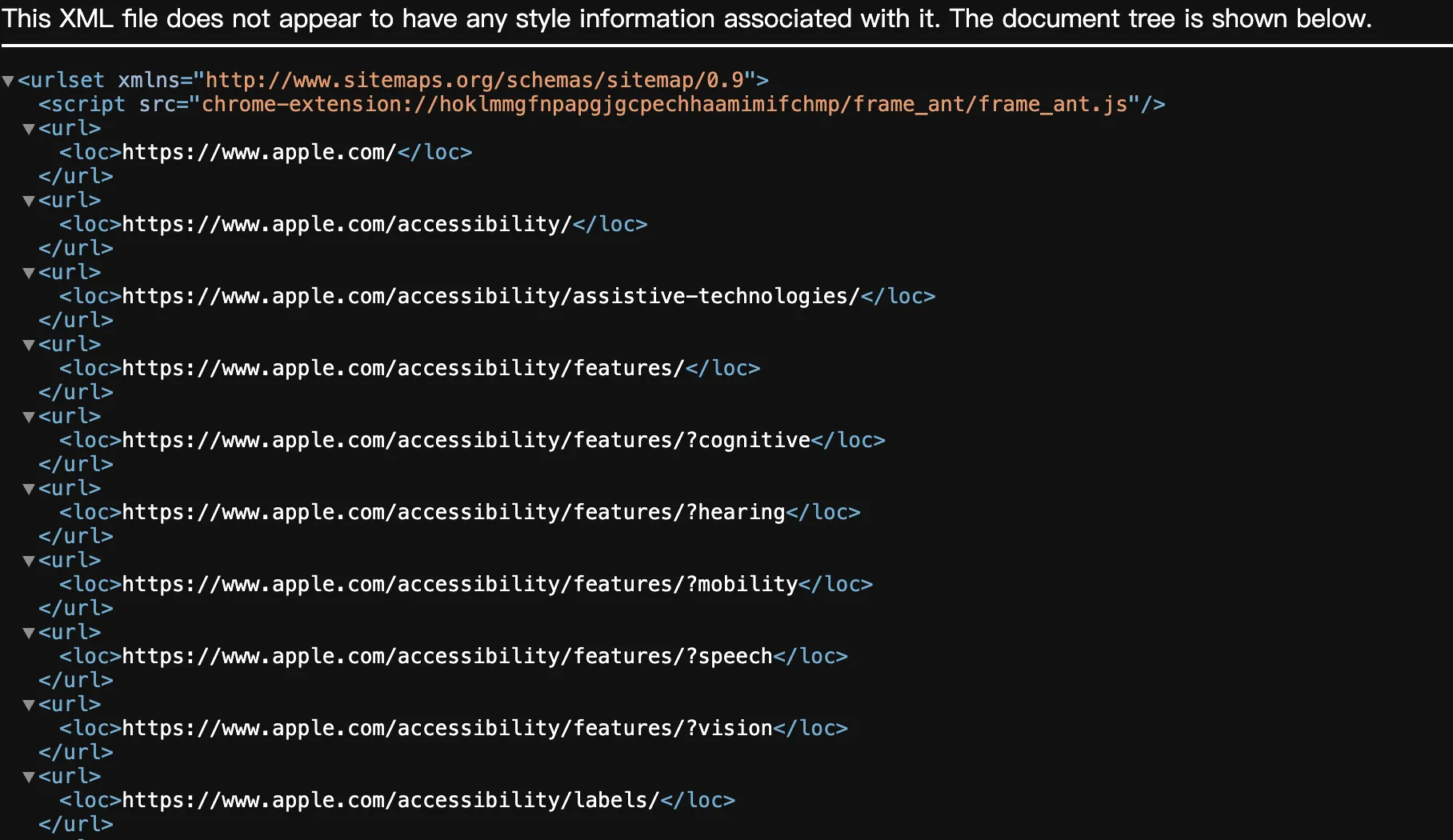Viewport: 1453px width, 840px height.
Task: Click closing </loc> tag after ?cognitive
Action: click(x=849, y=440)
